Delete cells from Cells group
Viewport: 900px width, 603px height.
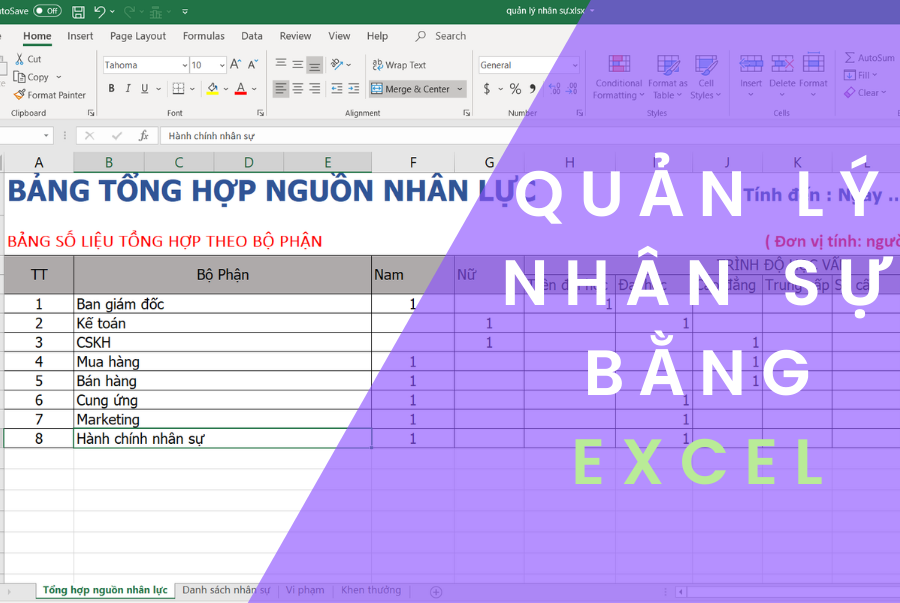click(x=782, y=76)
